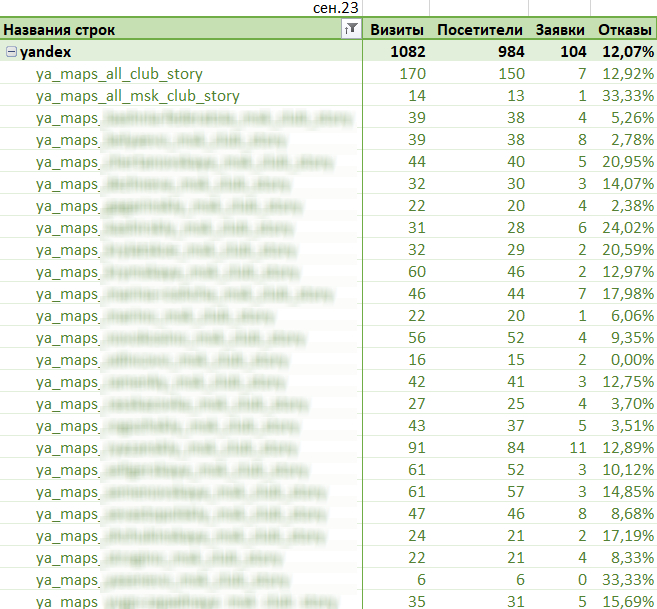Select the ya_maps_all_msk_club_story row label

[138, 96]
